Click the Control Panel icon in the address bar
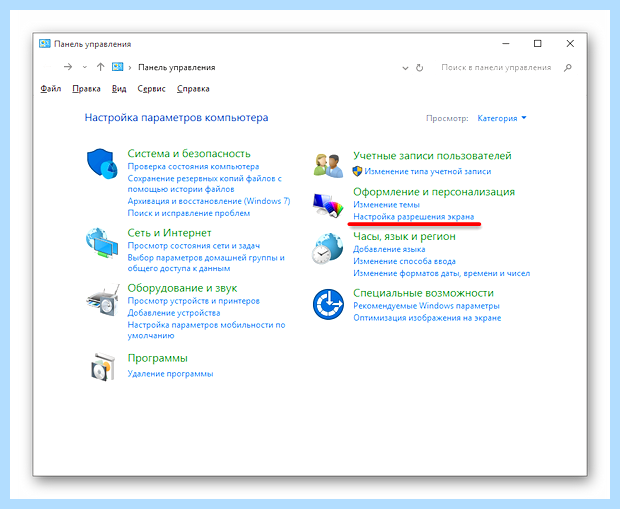Image resolution: width=620 pixels, height=509 pixels. pos(117,67)
